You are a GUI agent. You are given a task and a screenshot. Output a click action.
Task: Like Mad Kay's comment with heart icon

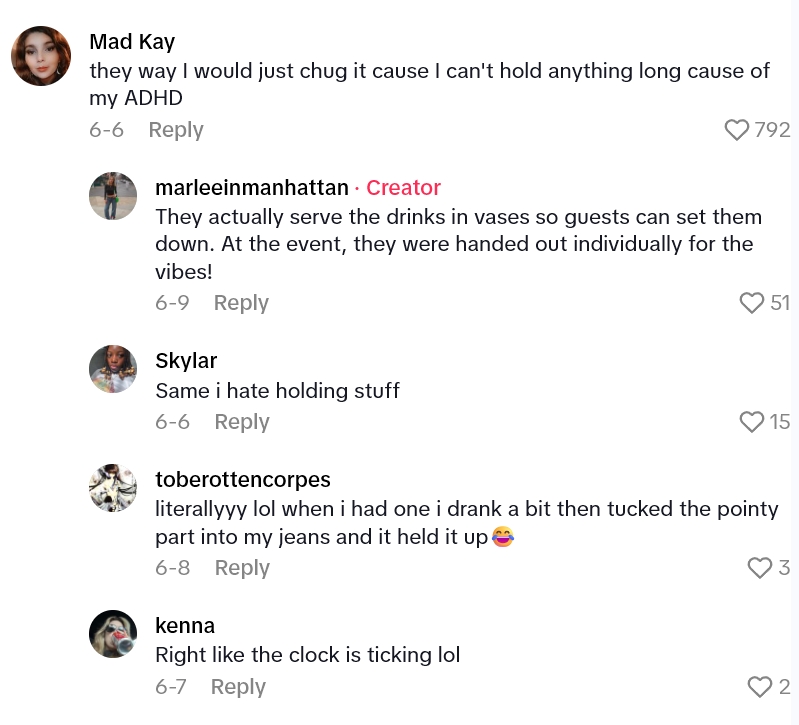(x=737, y=130)
